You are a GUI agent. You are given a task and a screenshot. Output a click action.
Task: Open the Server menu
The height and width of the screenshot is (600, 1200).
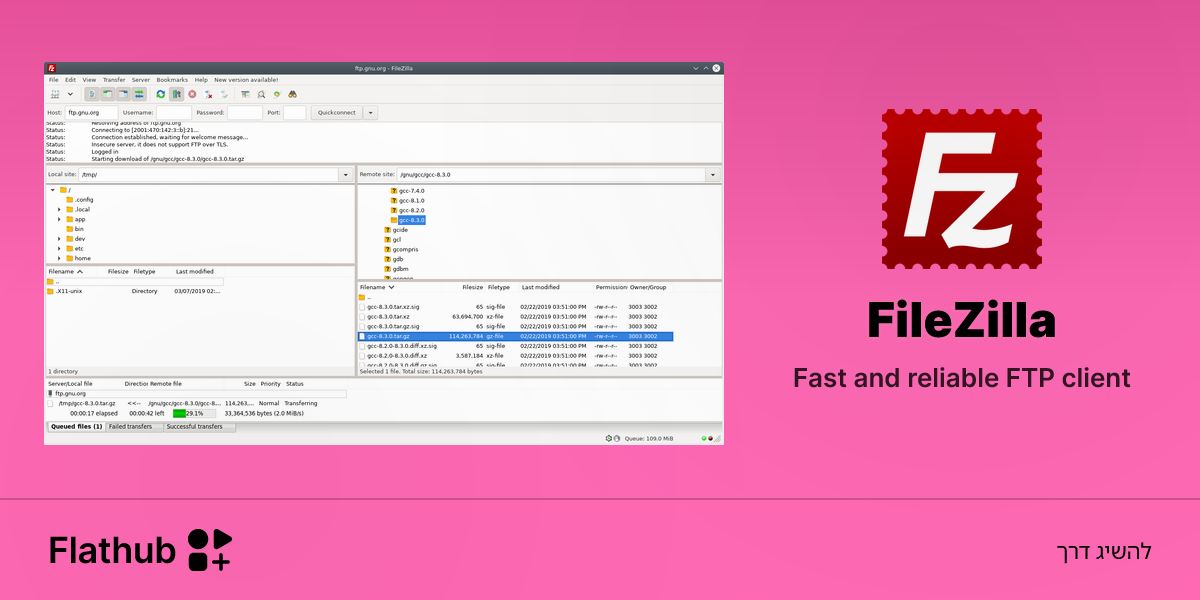[141, 79]
